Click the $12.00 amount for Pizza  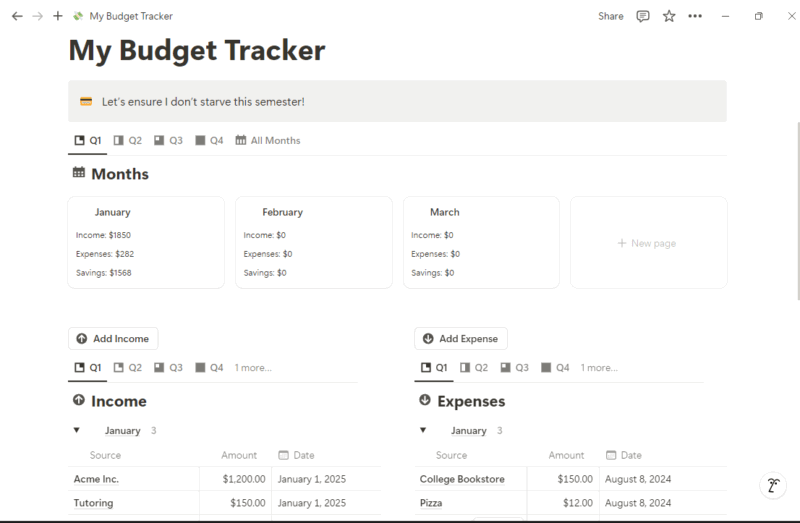point(563,503)
